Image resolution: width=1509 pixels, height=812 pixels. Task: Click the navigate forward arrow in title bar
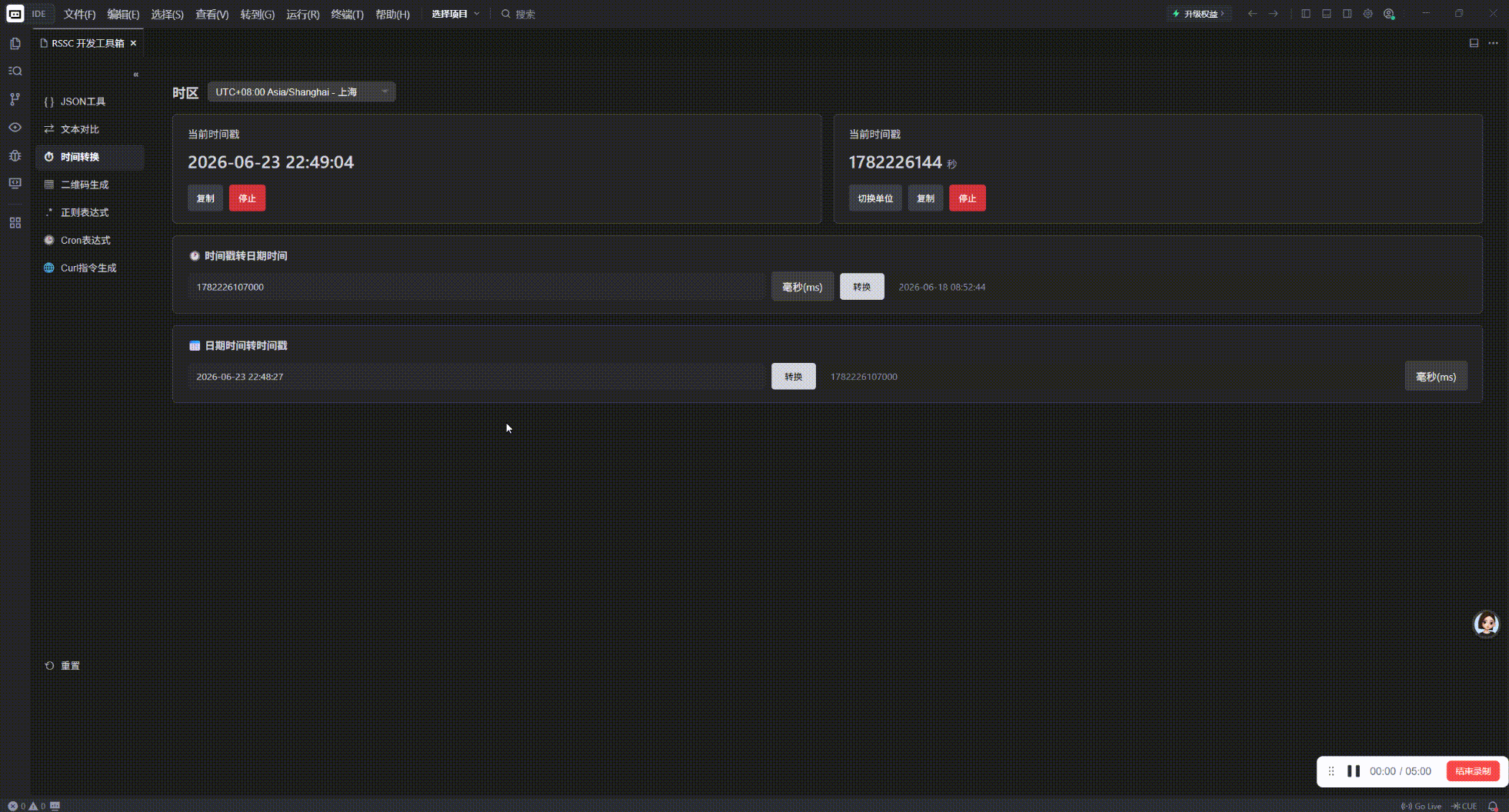[x=1274, y=14]
